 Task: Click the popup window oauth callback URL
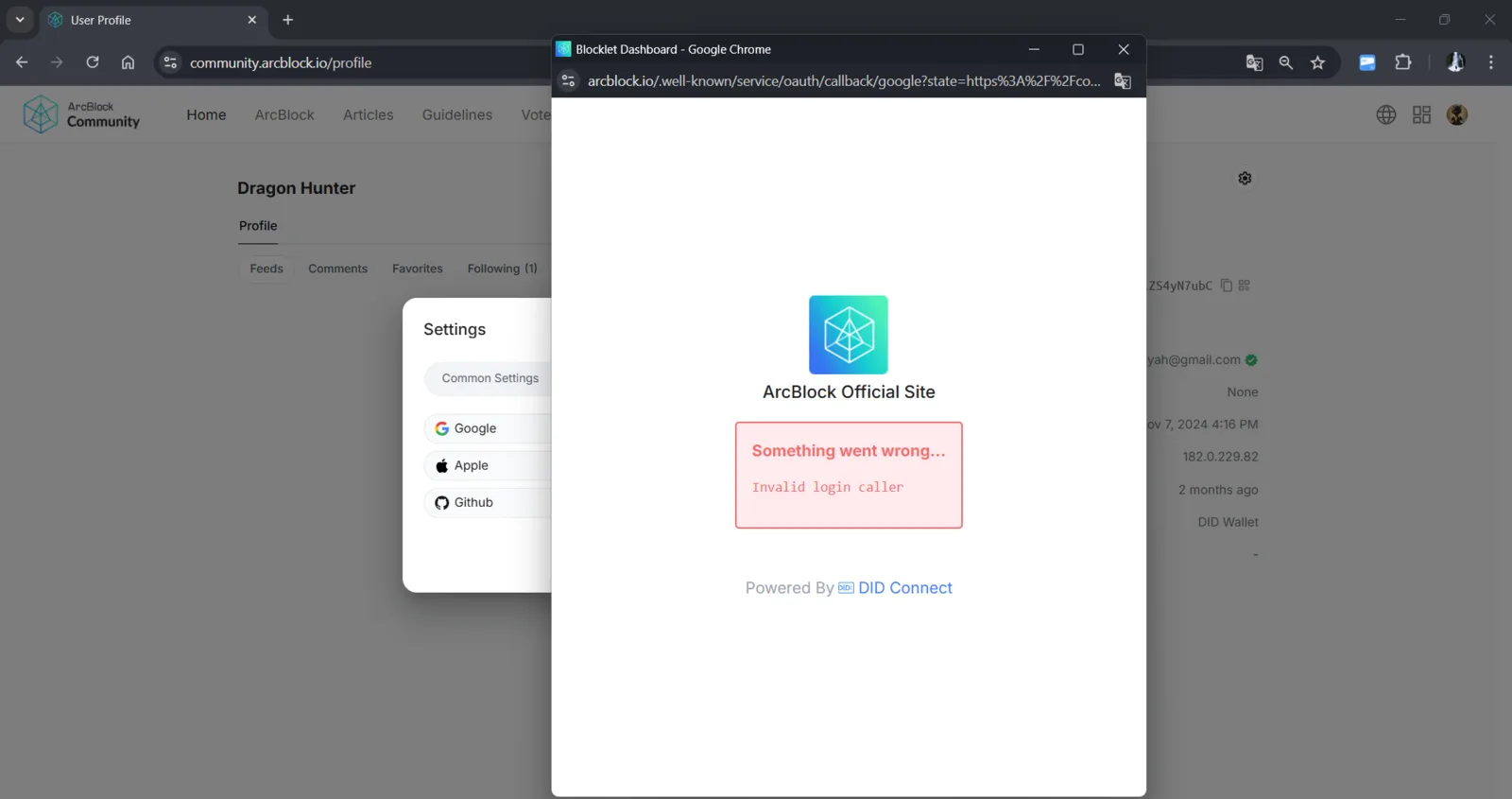844,81
